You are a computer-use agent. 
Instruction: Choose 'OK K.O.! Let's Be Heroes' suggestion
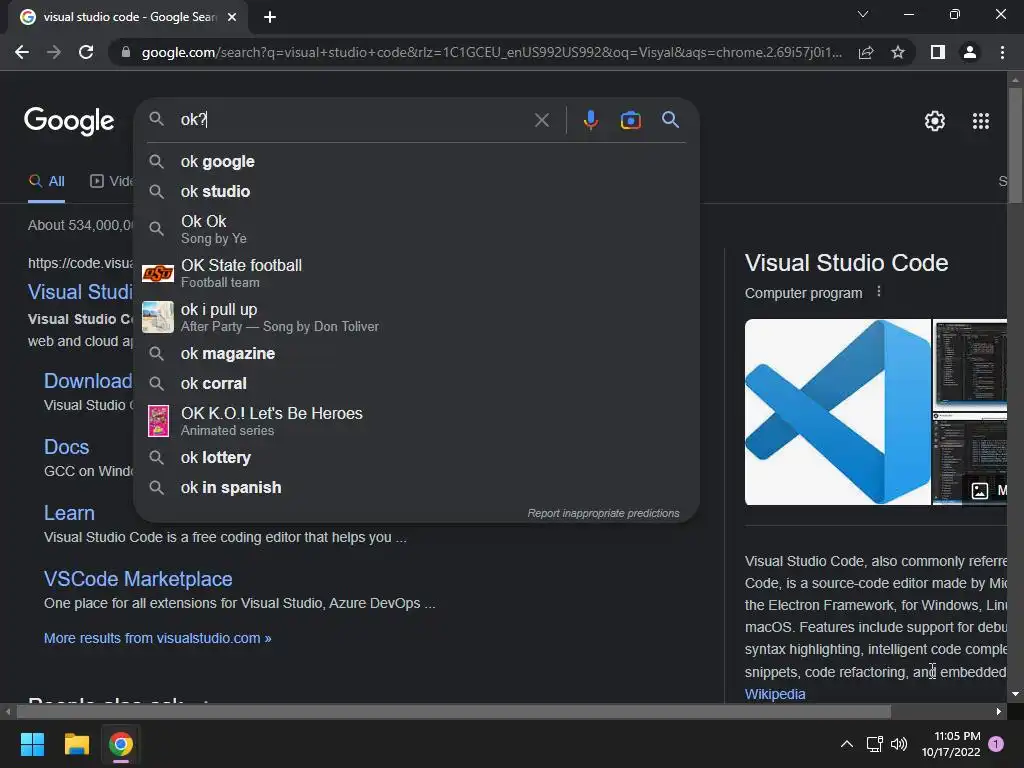pos(416,421)
